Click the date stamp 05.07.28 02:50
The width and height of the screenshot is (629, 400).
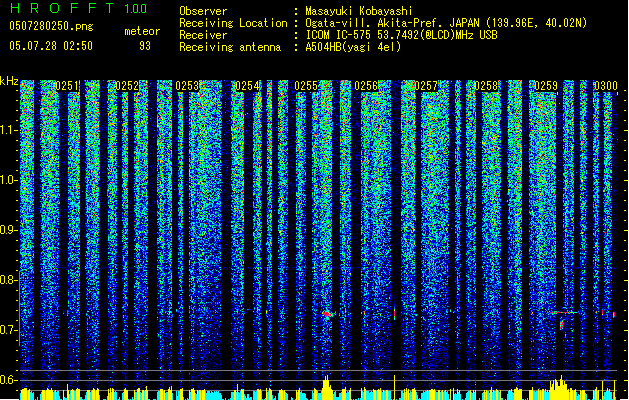point(51,46)
